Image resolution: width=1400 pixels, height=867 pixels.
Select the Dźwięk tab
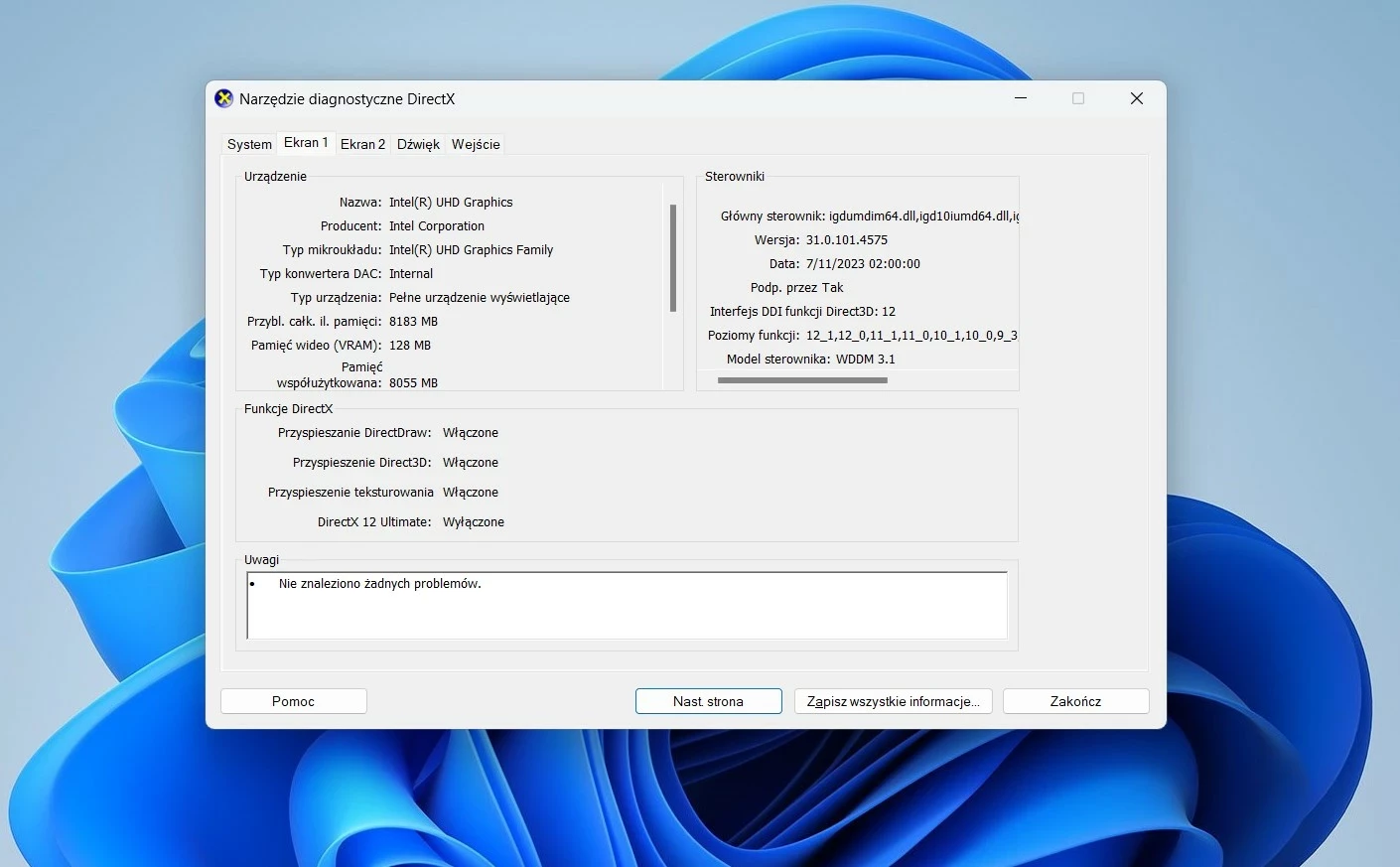point(417,144)
